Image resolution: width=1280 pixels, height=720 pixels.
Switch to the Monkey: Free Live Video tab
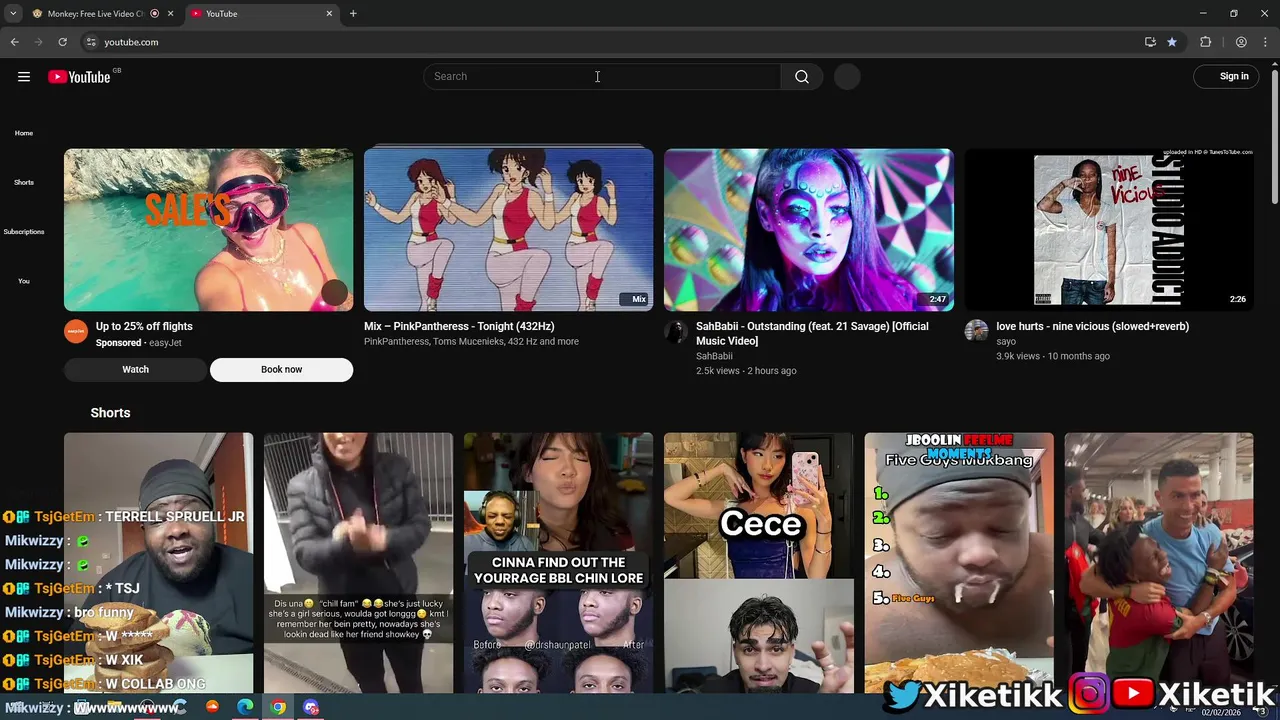click(95, 14)
